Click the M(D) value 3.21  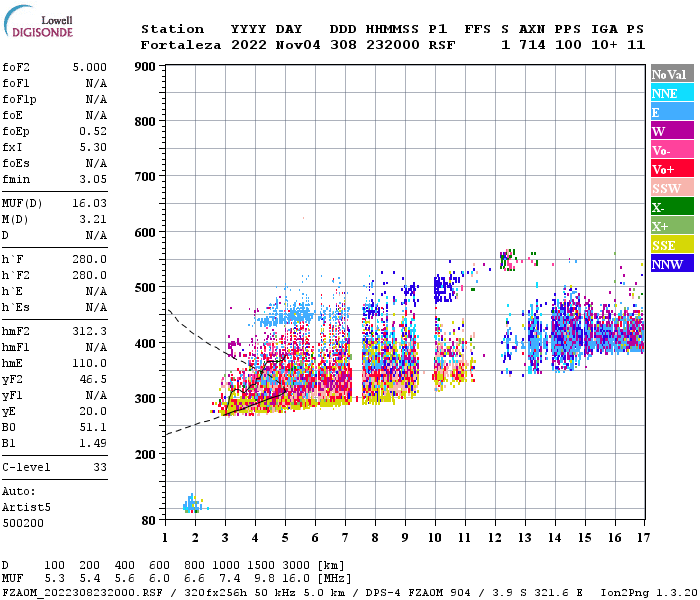pos(93,220)
